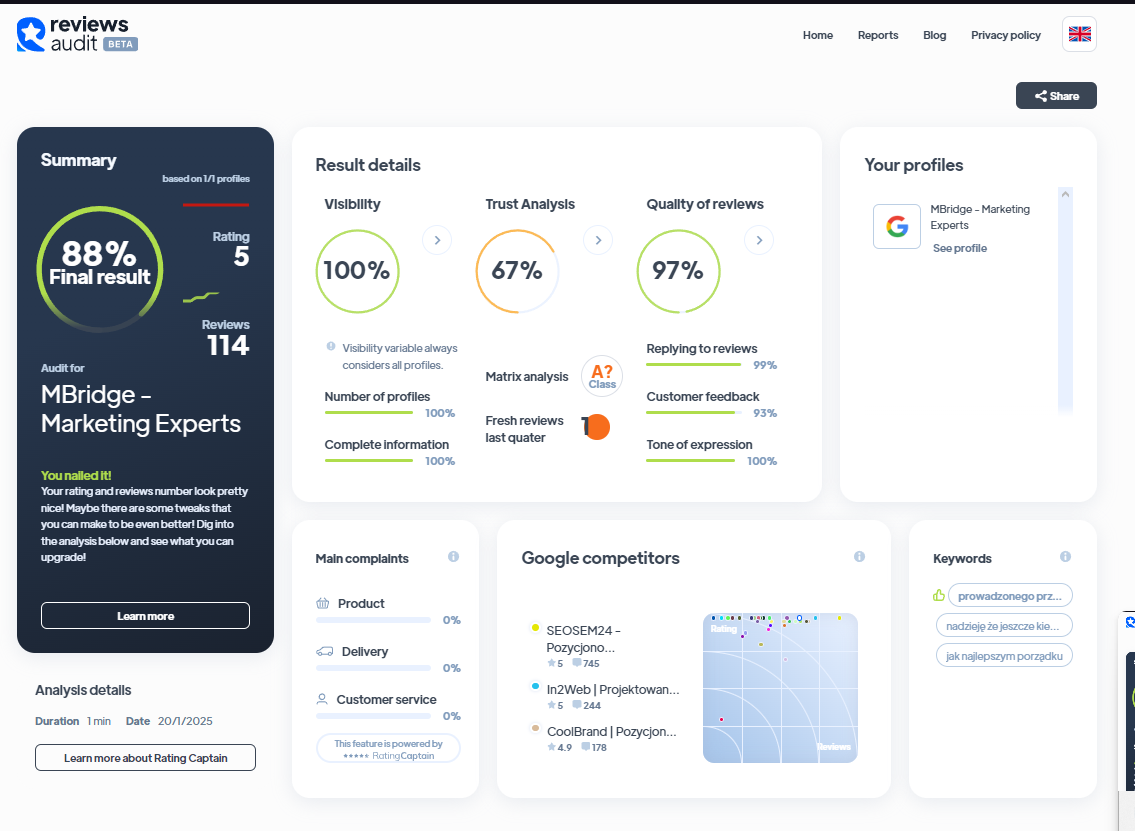
Task: Click the Complete information progress bar
Action: 369,460
